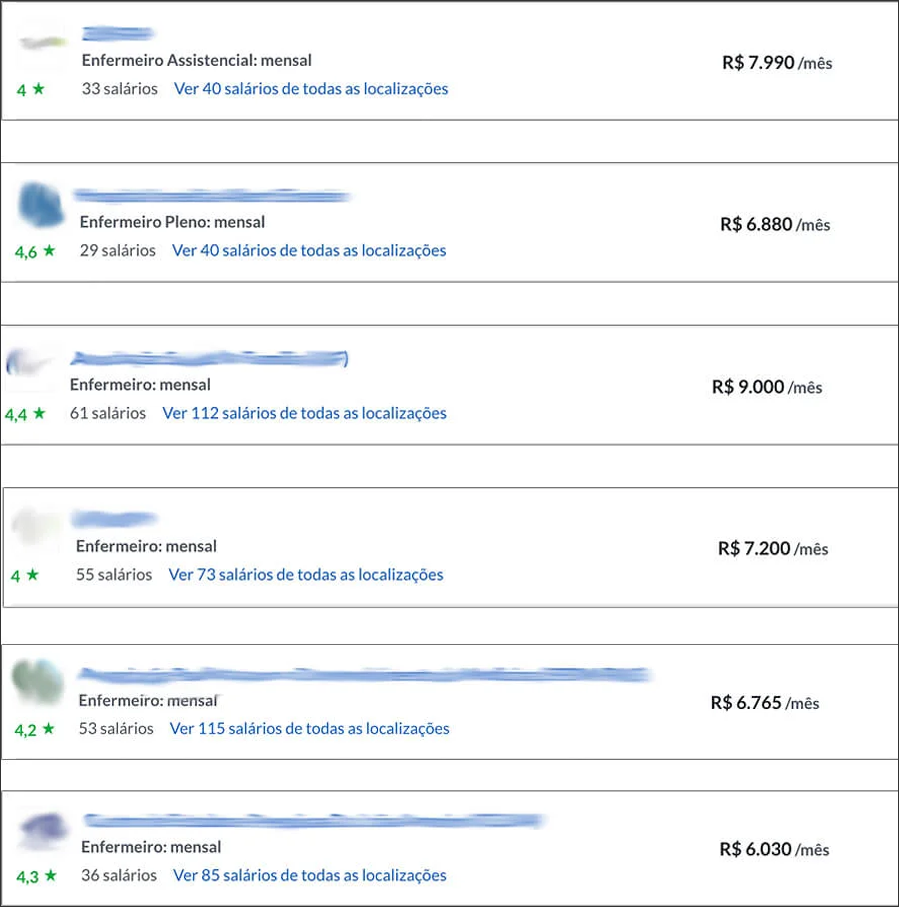899x907 pixels.
Task: Select the R$ 9.000 /mês salary value
Action: tap(767, 387)
